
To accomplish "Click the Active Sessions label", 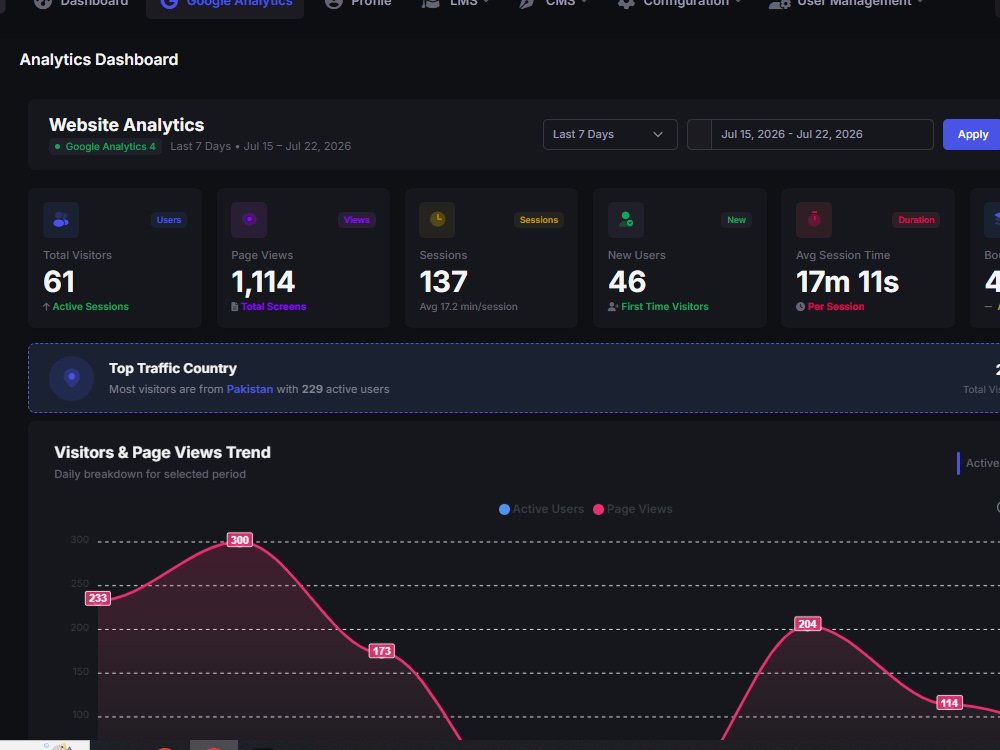I will tap(91, 307).
